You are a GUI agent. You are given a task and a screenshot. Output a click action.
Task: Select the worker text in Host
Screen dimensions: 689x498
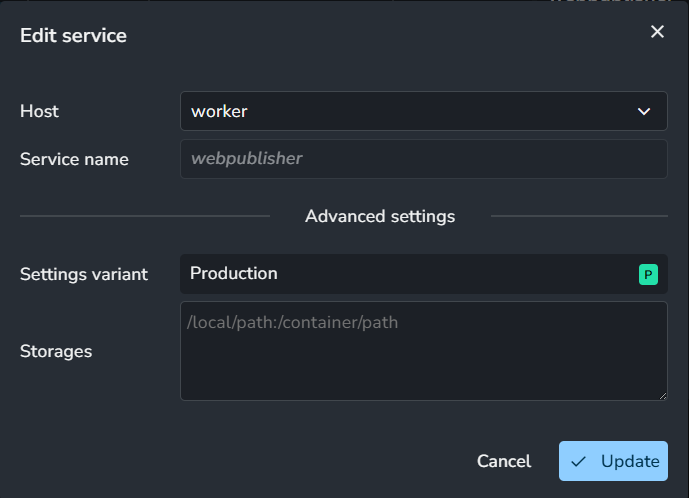[x=218, y=111]
